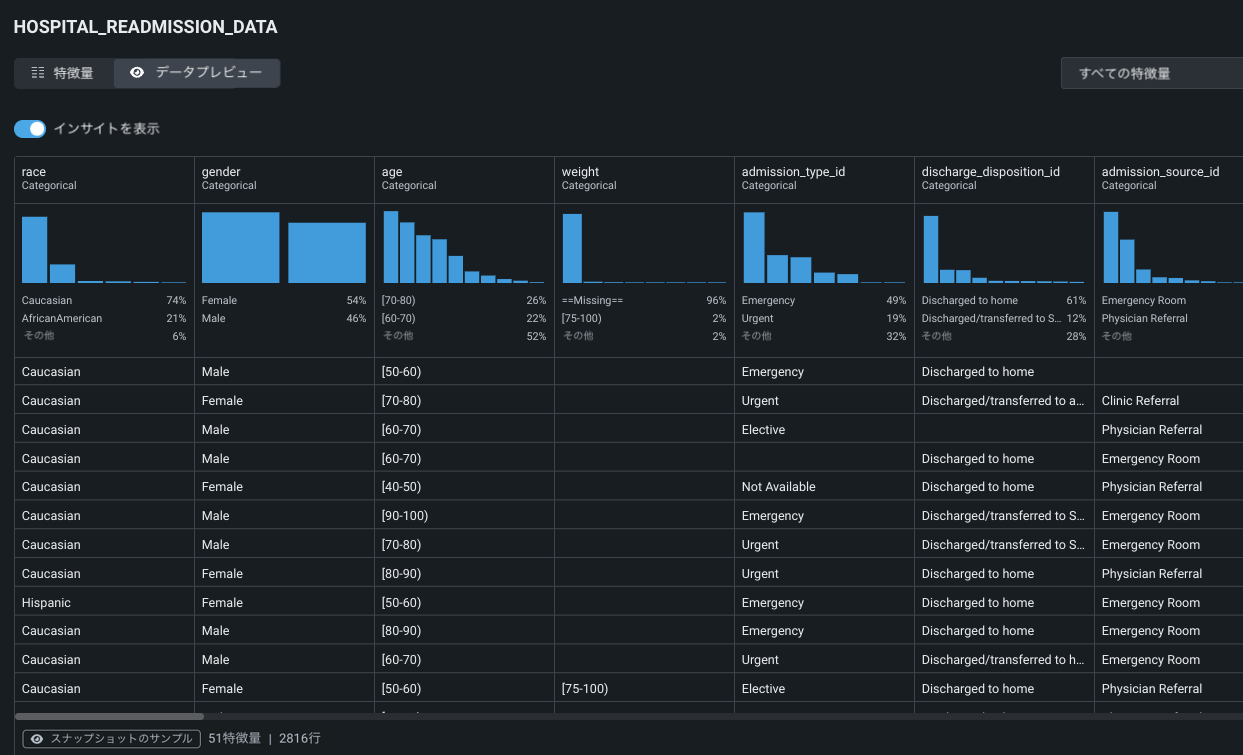Click the スナップショットのサンプル button
The image size is (1243, 755).
tap(111, 738)
